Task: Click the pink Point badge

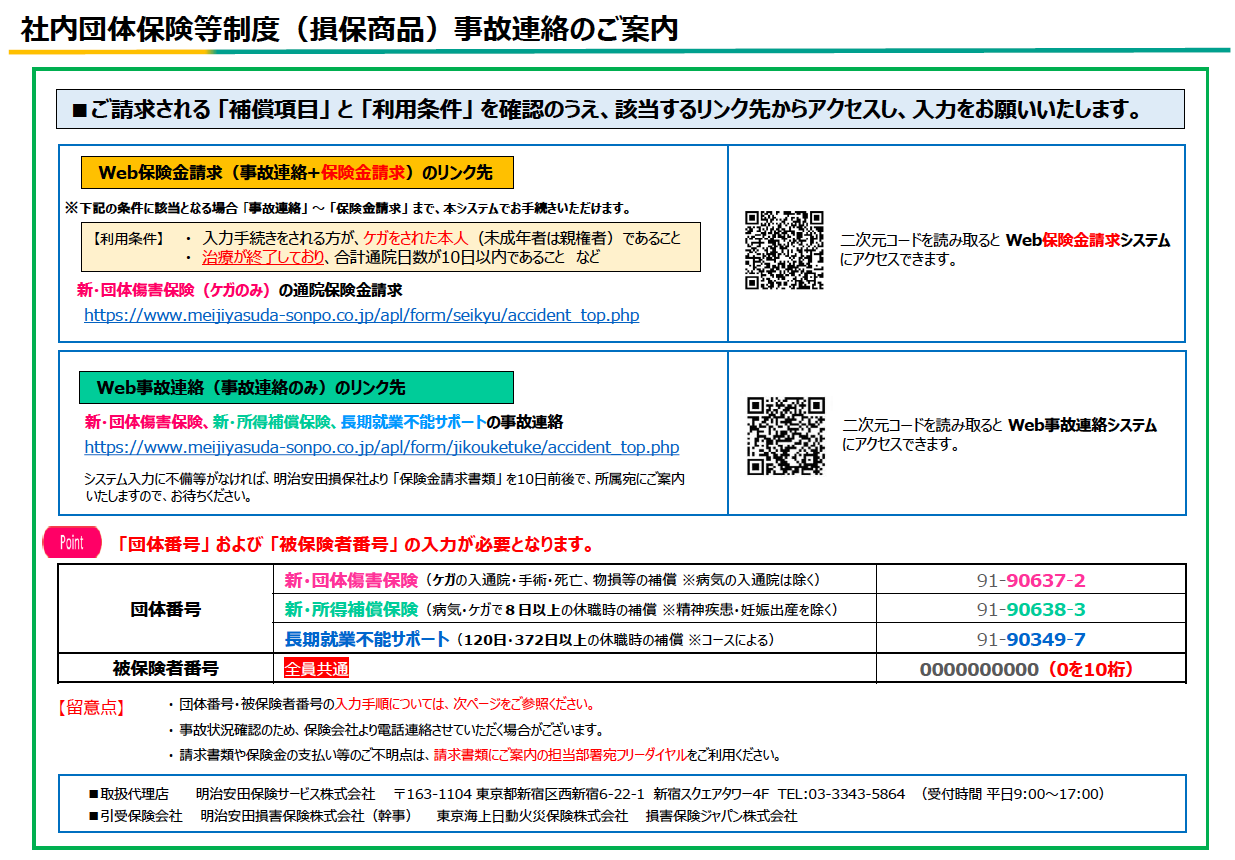Action: (x=72, y=543)
